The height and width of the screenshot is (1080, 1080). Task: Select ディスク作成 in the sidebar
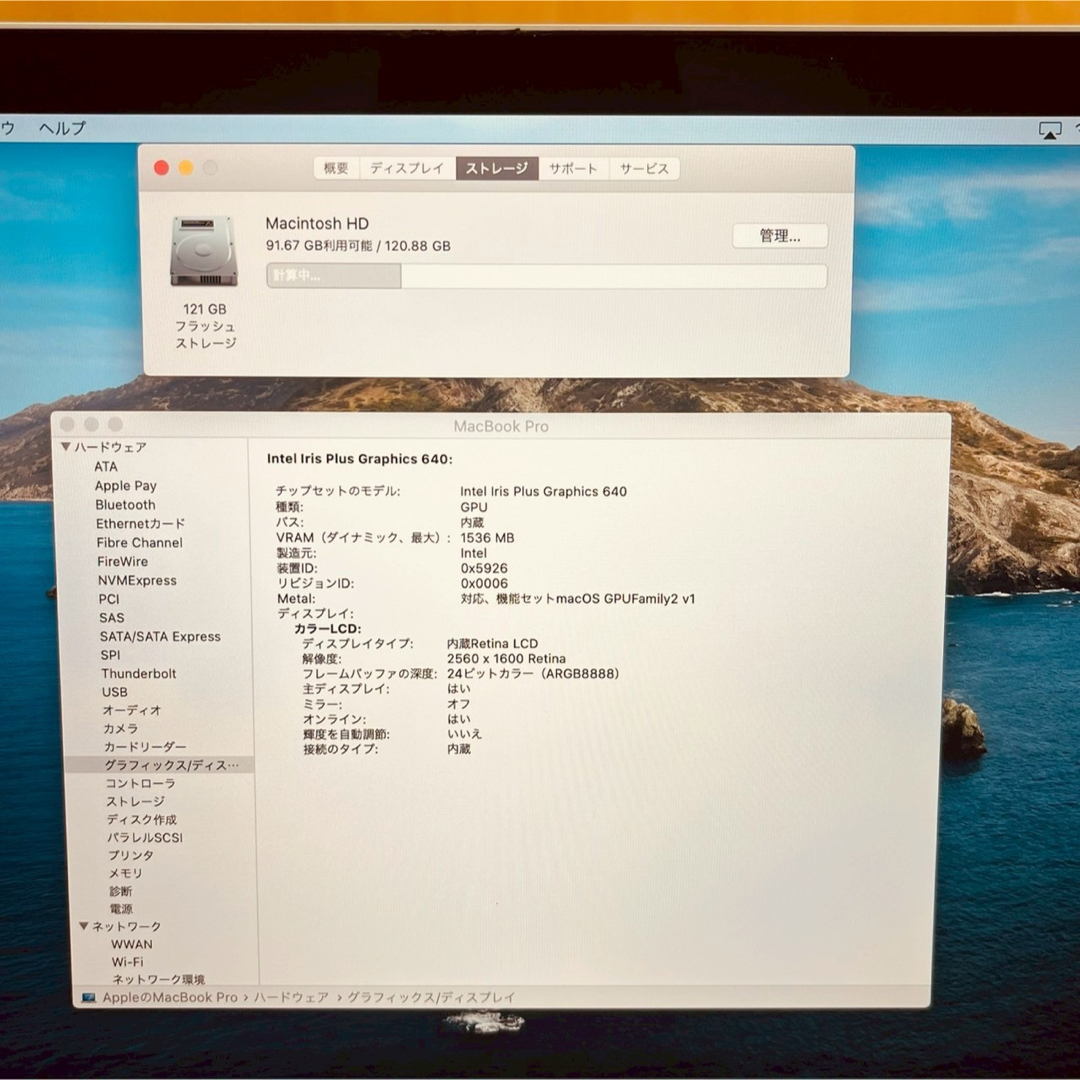142,820
